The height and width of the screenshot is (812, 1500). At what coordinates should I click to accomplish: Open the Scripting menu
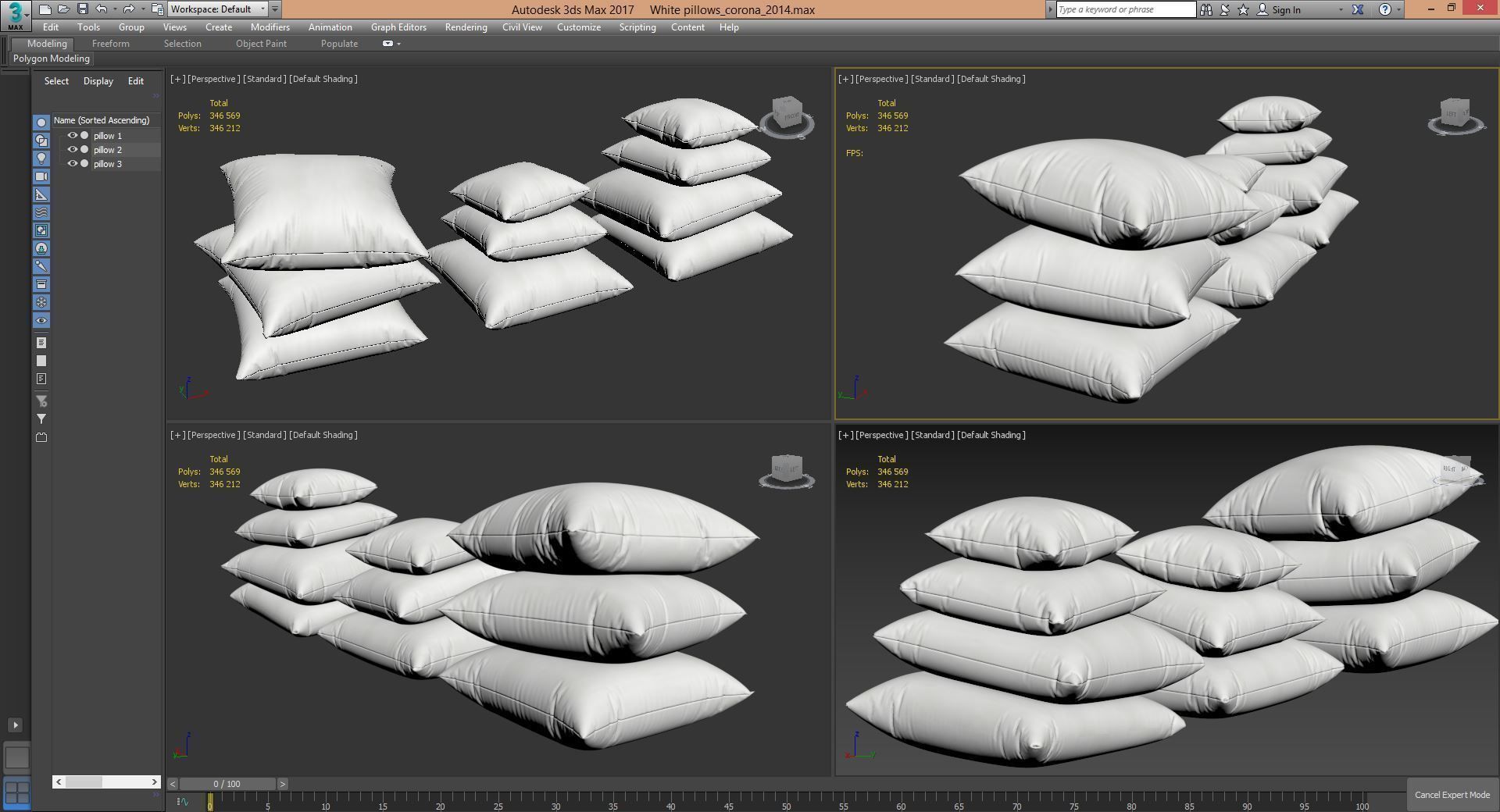click(x=637, y=27)
